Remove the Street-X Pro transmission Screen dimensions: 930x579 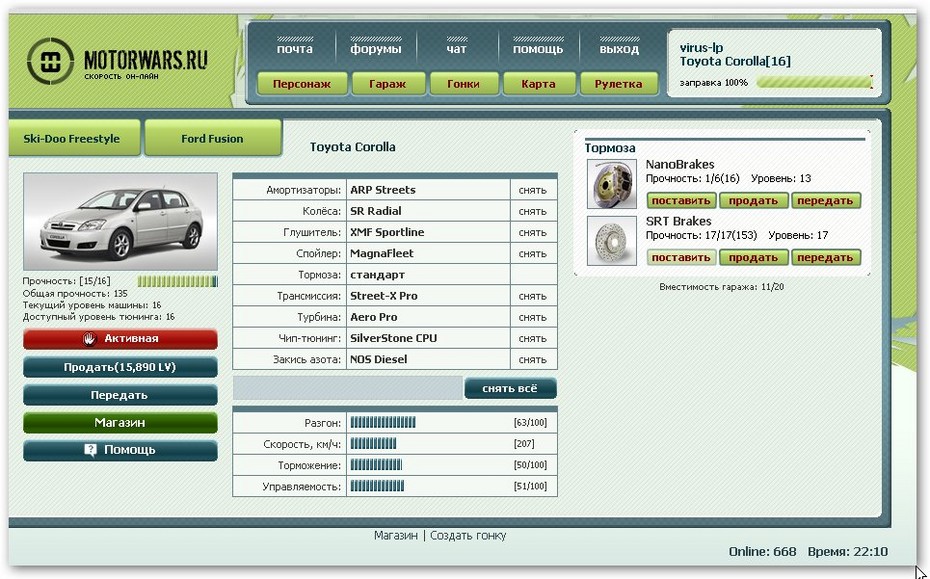(x=533, y=296)
